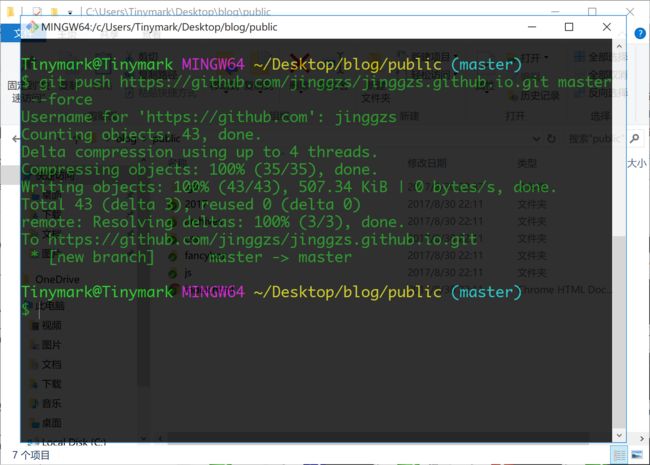Open Explorer help via the blue question icon
Image resolution: width=650 pixels, height=465 pixels.
(640, 33)
